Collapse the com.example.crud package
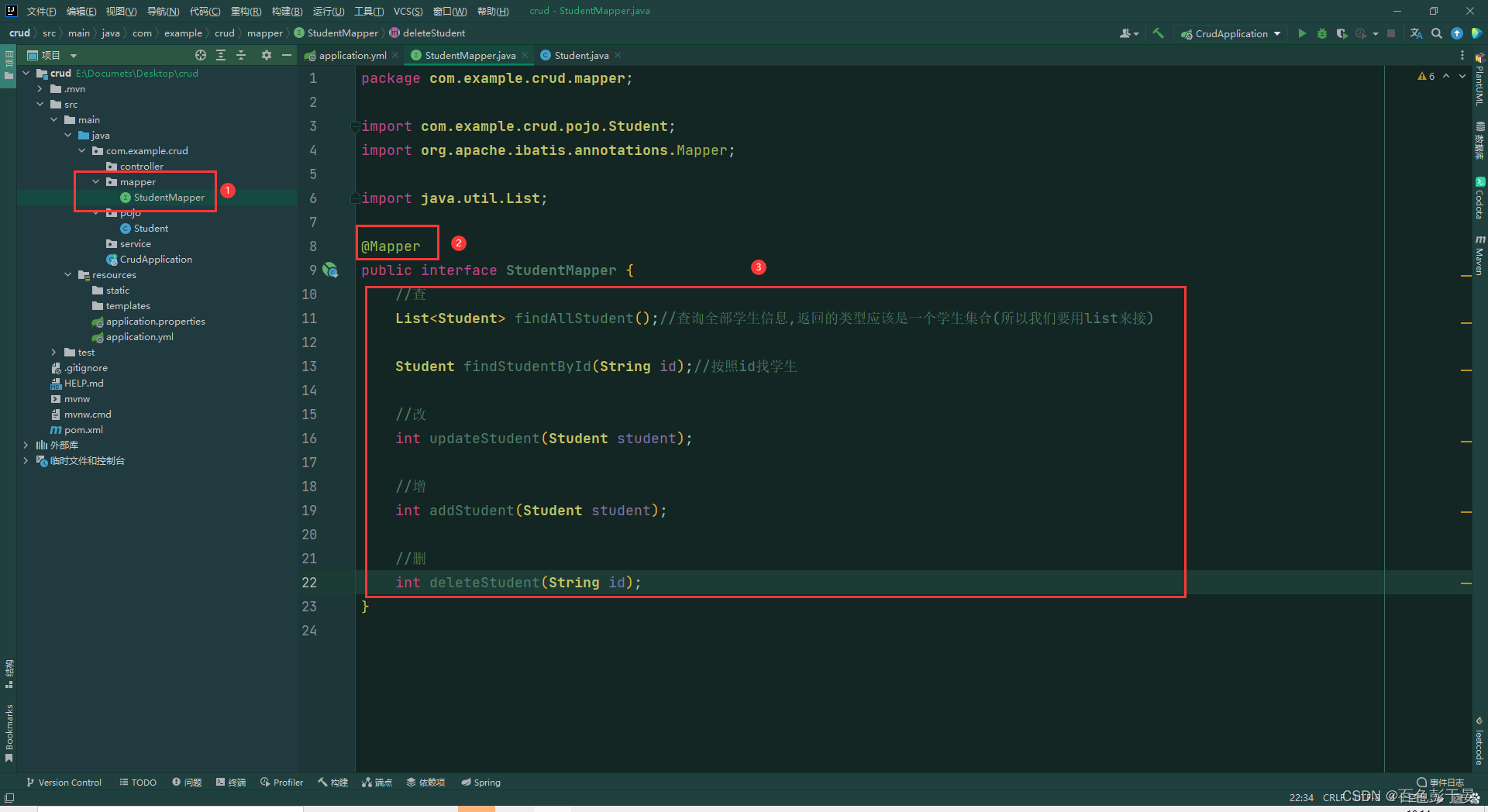The height and width of the screenshot is (812, 1488). [82, 150]
